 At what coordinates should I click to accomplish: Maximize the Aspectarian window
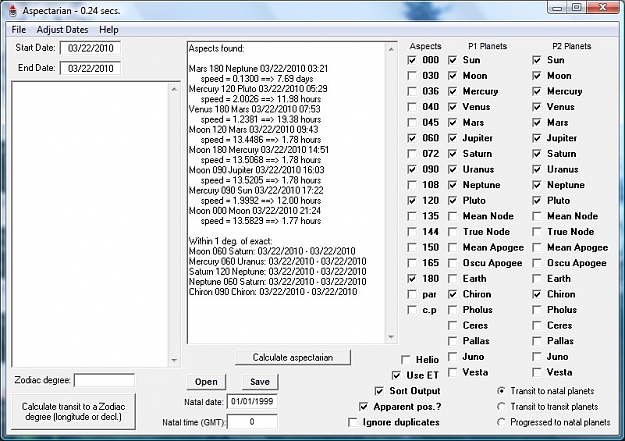576,8
